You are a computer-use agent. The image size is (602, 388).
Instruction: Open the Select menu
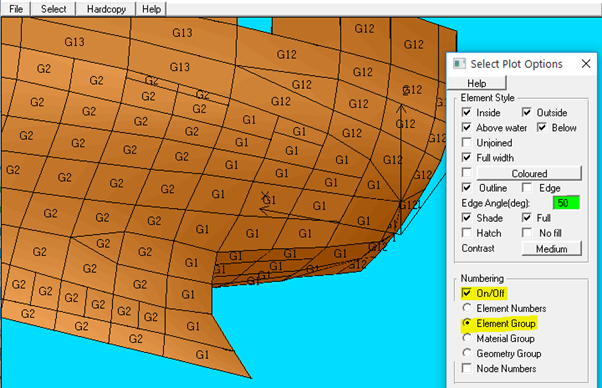[x=53, y=9]
